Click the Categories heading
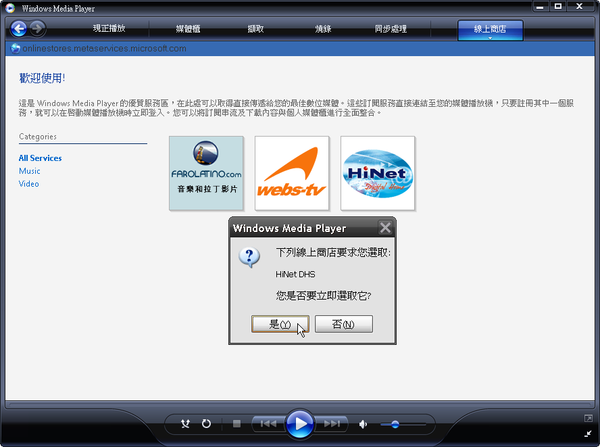Screen dimensions: 600x447 coord(38,137)
